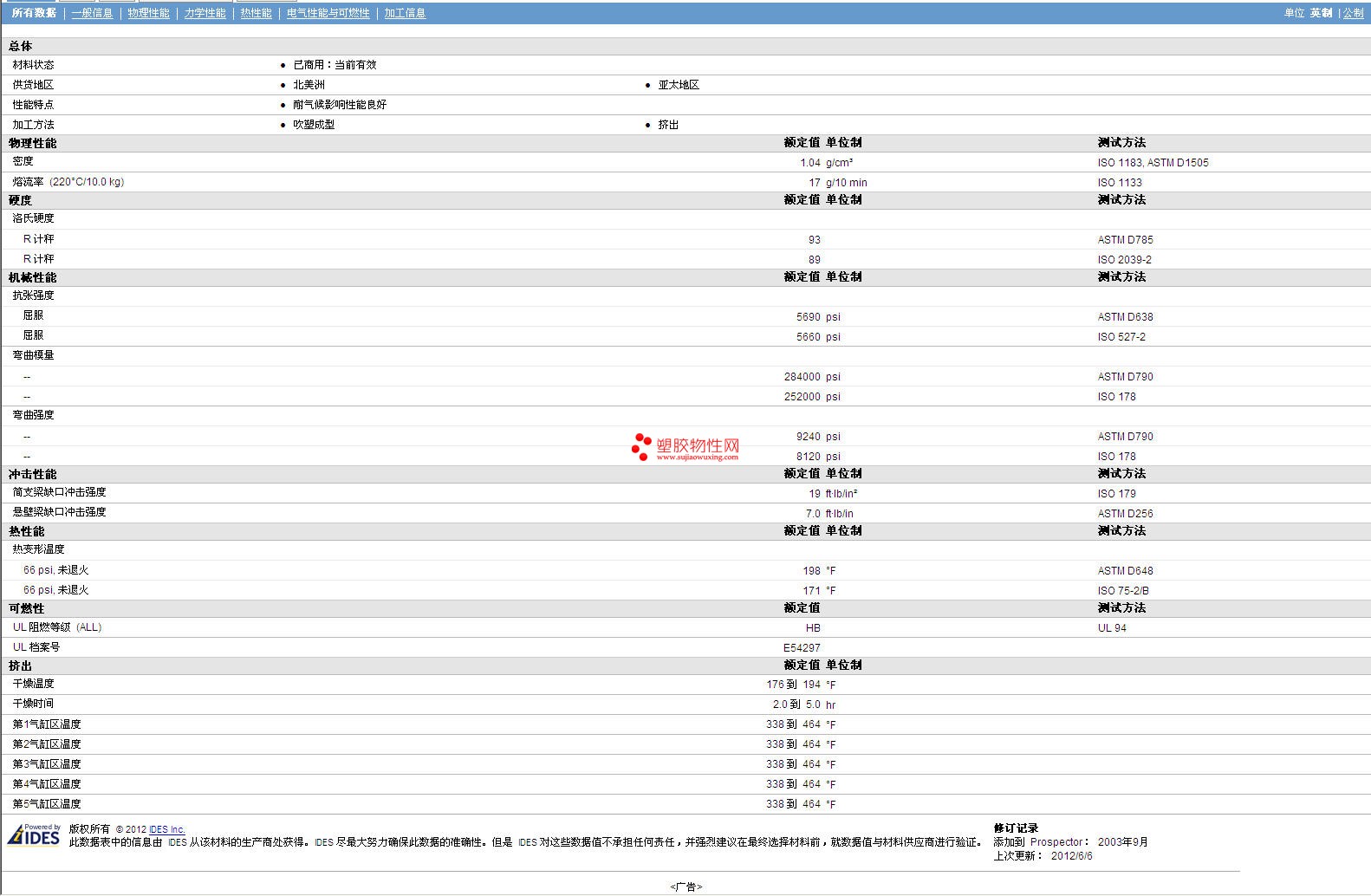Switch to the 一般信息 tab
The height and width of the screenshot is (896, 1371).
92,13
